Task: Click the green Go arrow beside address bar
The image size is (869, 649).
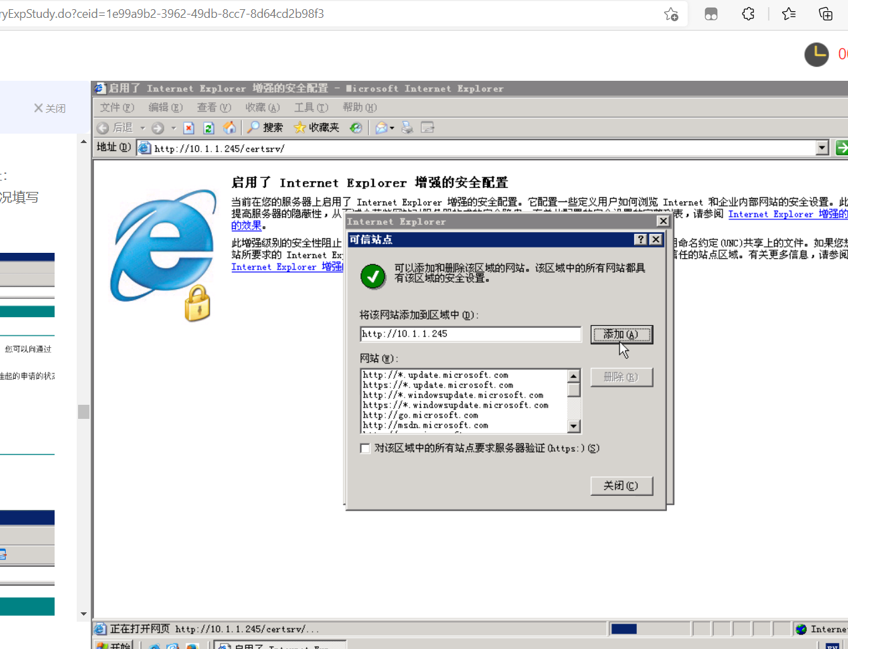Action: tap(841, 148)
